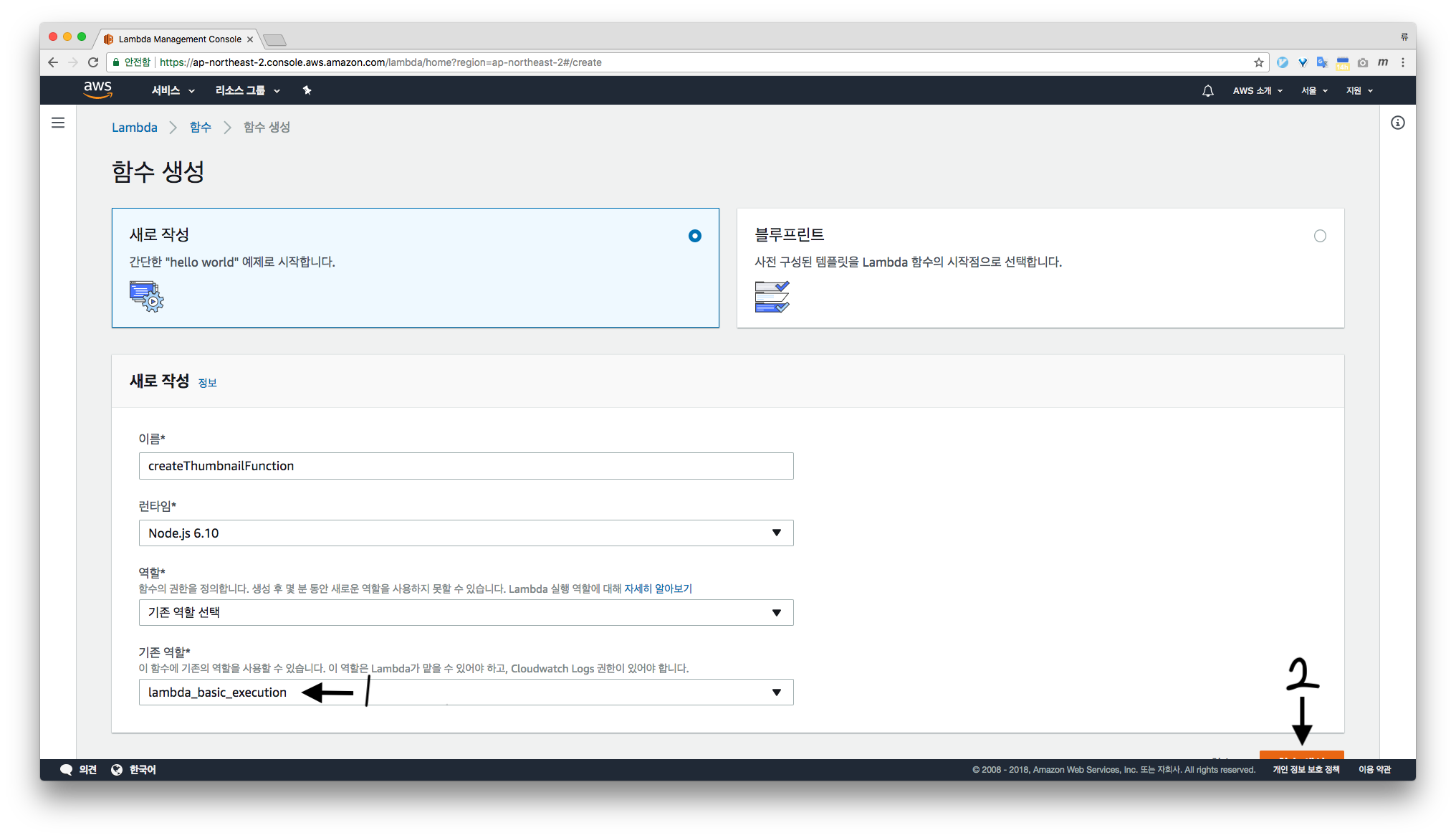Click the 자세히 알아보기 link
Screen dimensions: 1456x838
pos(658,589)
